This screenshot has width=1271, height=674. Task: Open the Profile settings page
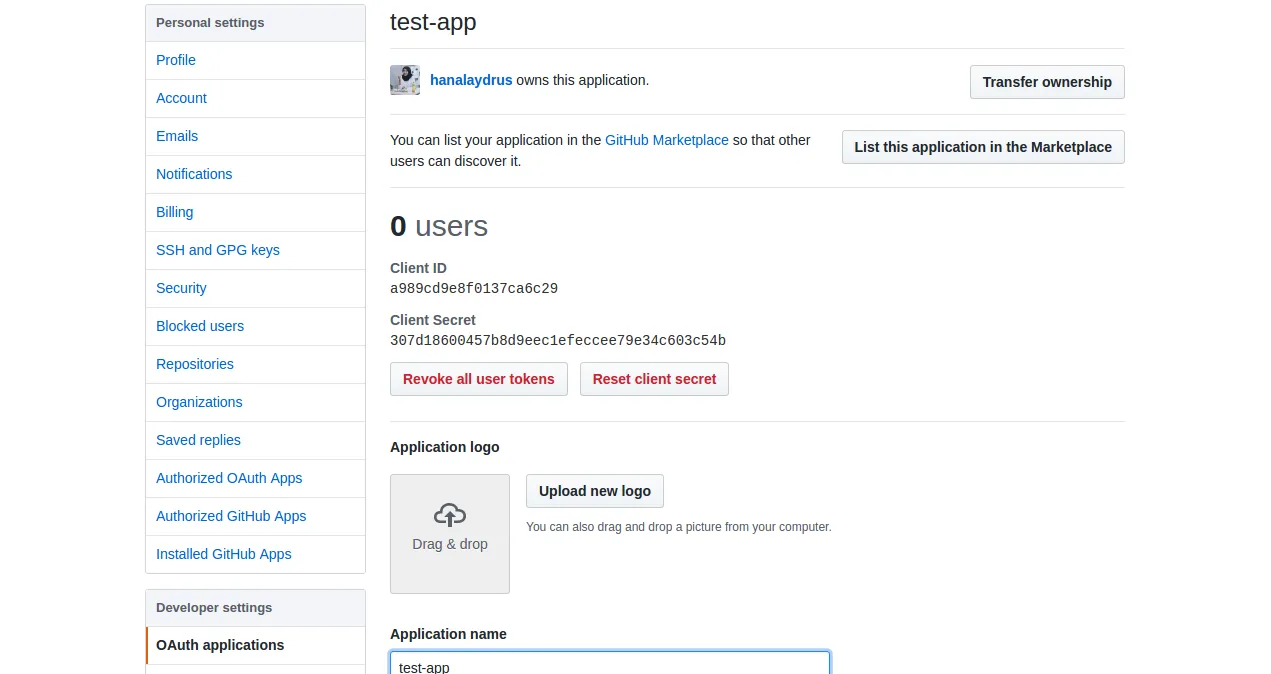coord(176,60)
